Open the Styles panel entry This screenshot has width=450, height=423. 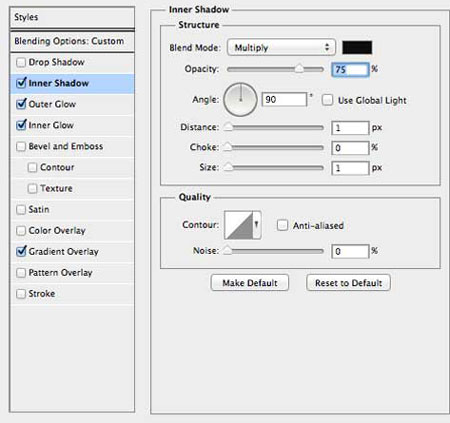click(72, 17)
